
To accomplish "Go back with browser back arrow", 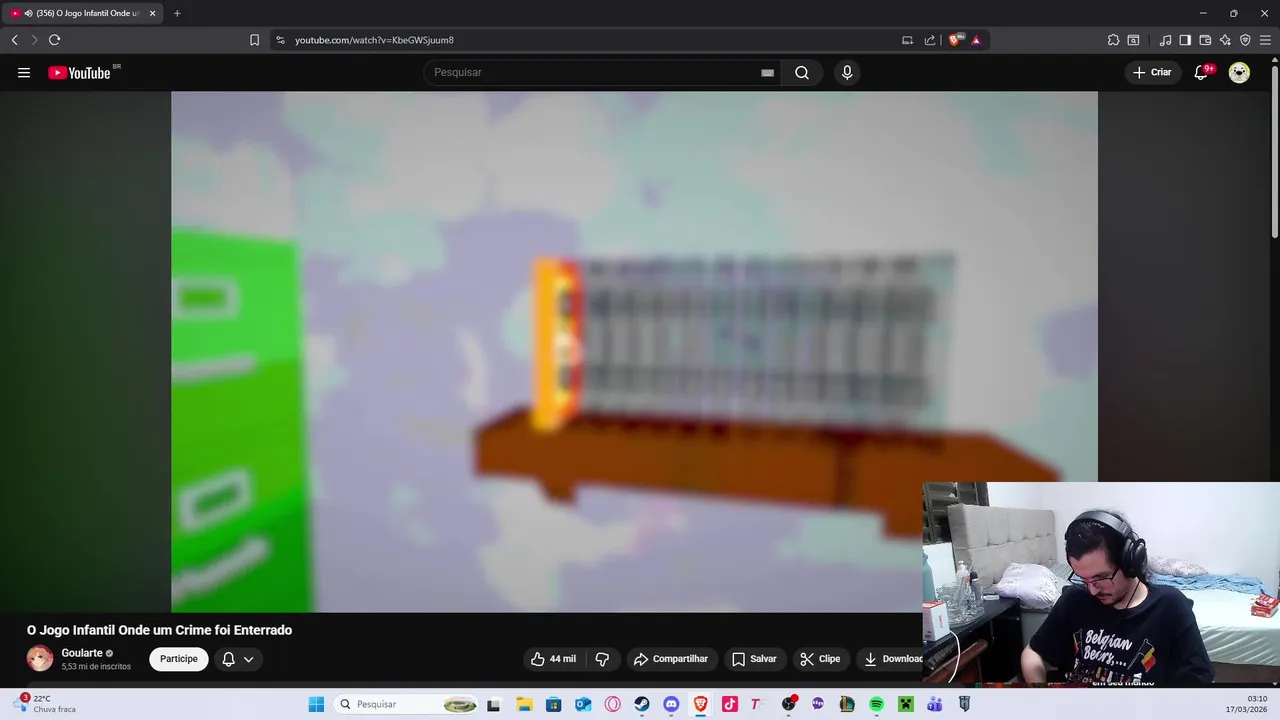I will 14,40.
